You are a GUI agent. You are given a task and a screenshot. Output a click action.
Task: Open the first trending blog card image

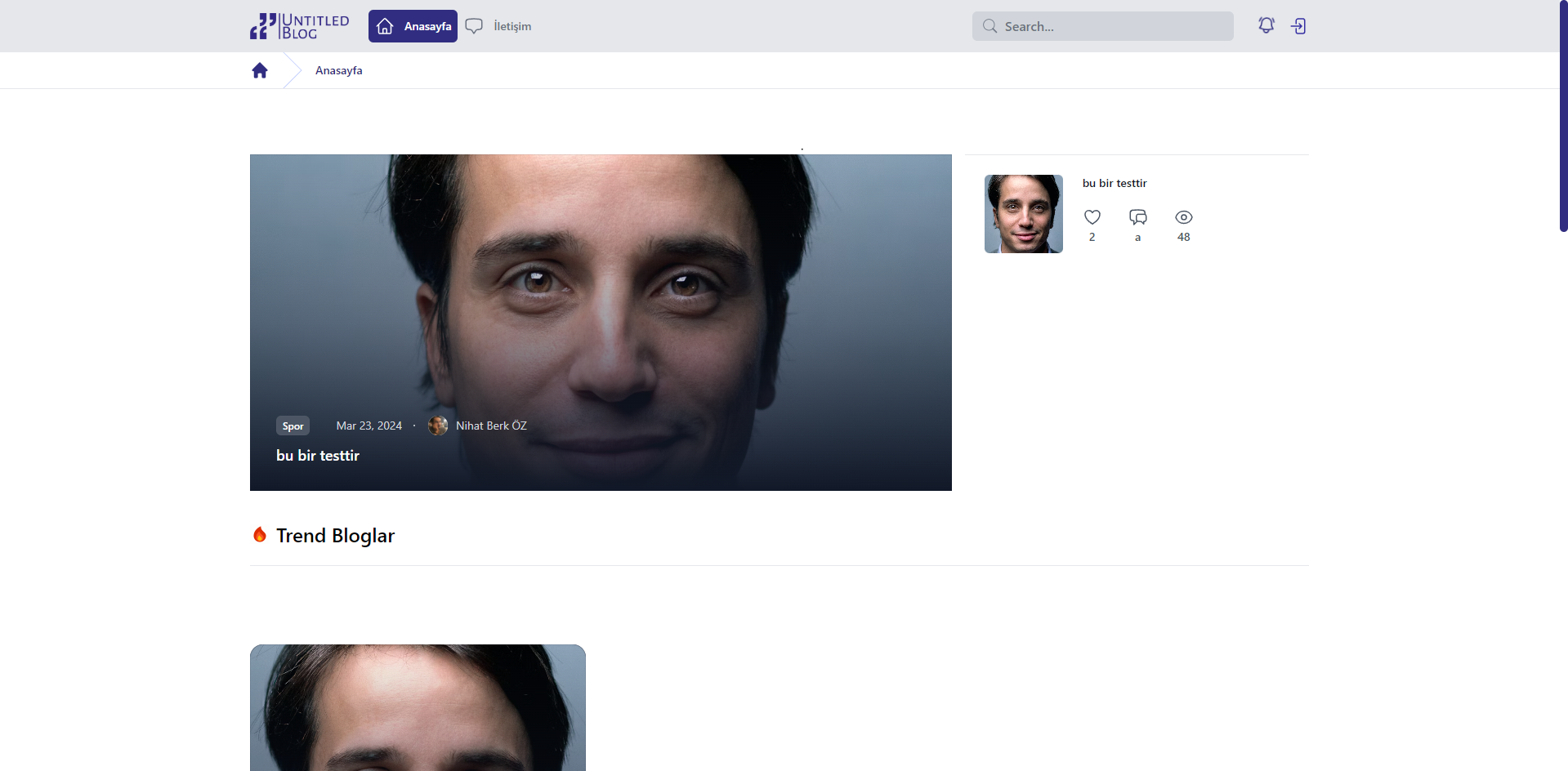point(418,707)
